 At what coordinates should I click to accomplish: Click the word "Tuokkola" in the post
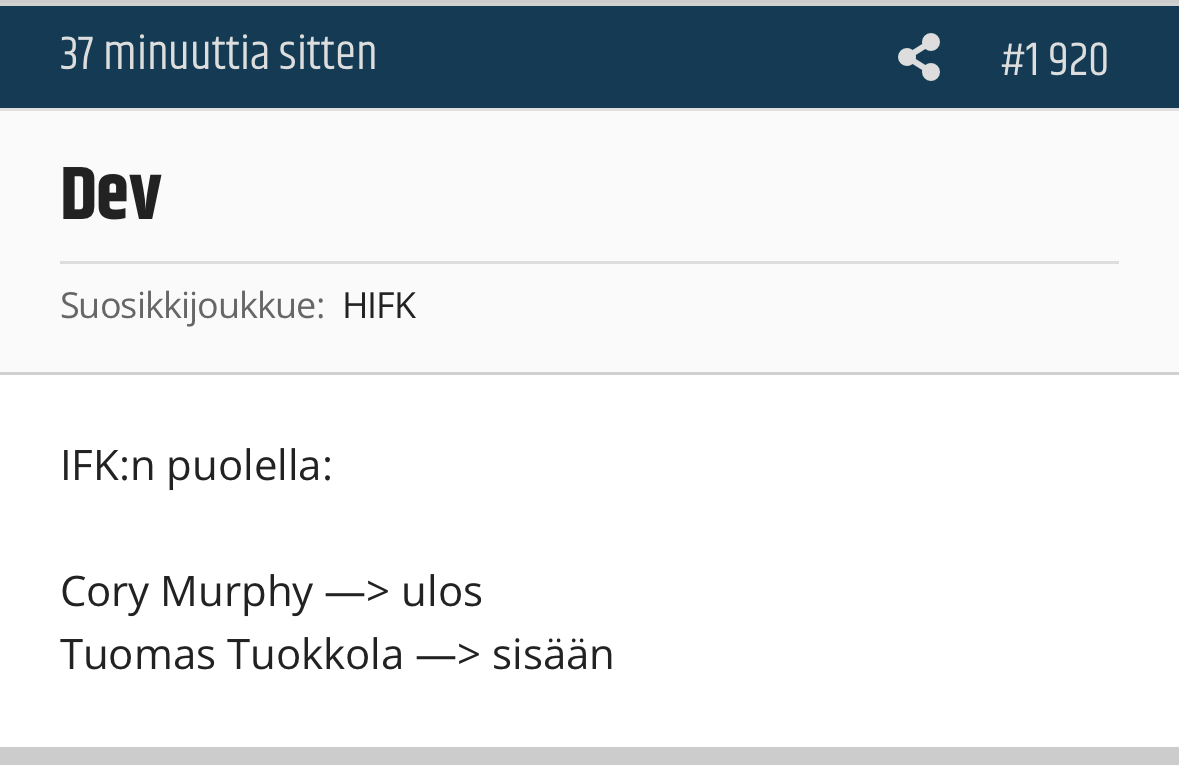coord(315,654)
